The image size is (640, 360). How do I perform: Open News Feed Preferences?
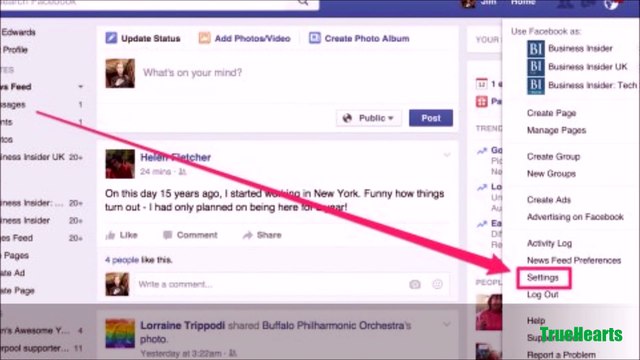pyautogui.click(x=574, y=260)
